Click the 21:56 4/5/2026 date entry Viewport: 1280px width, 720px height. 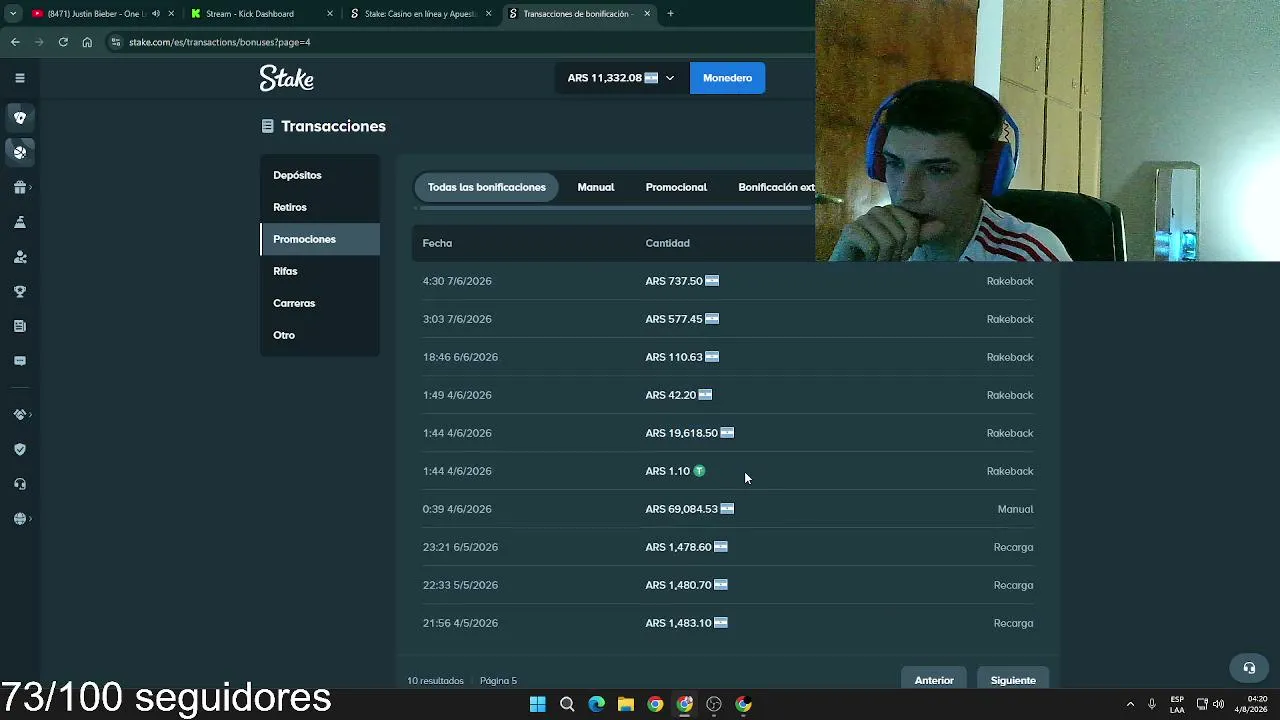(460, 623)
